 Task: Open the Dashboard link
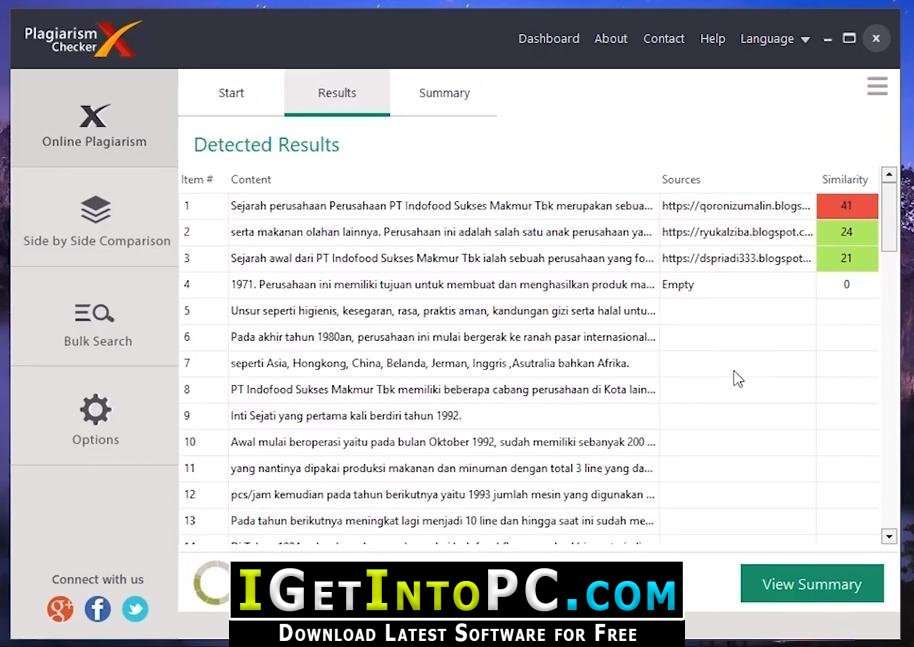point(549,39)
